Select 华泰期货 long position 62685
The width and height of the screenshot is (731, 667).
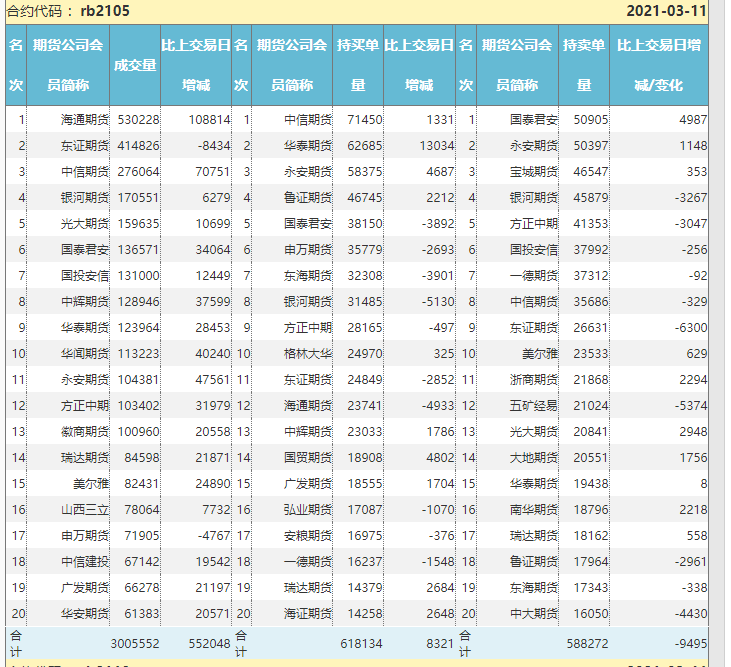click(x=365, y=146)
